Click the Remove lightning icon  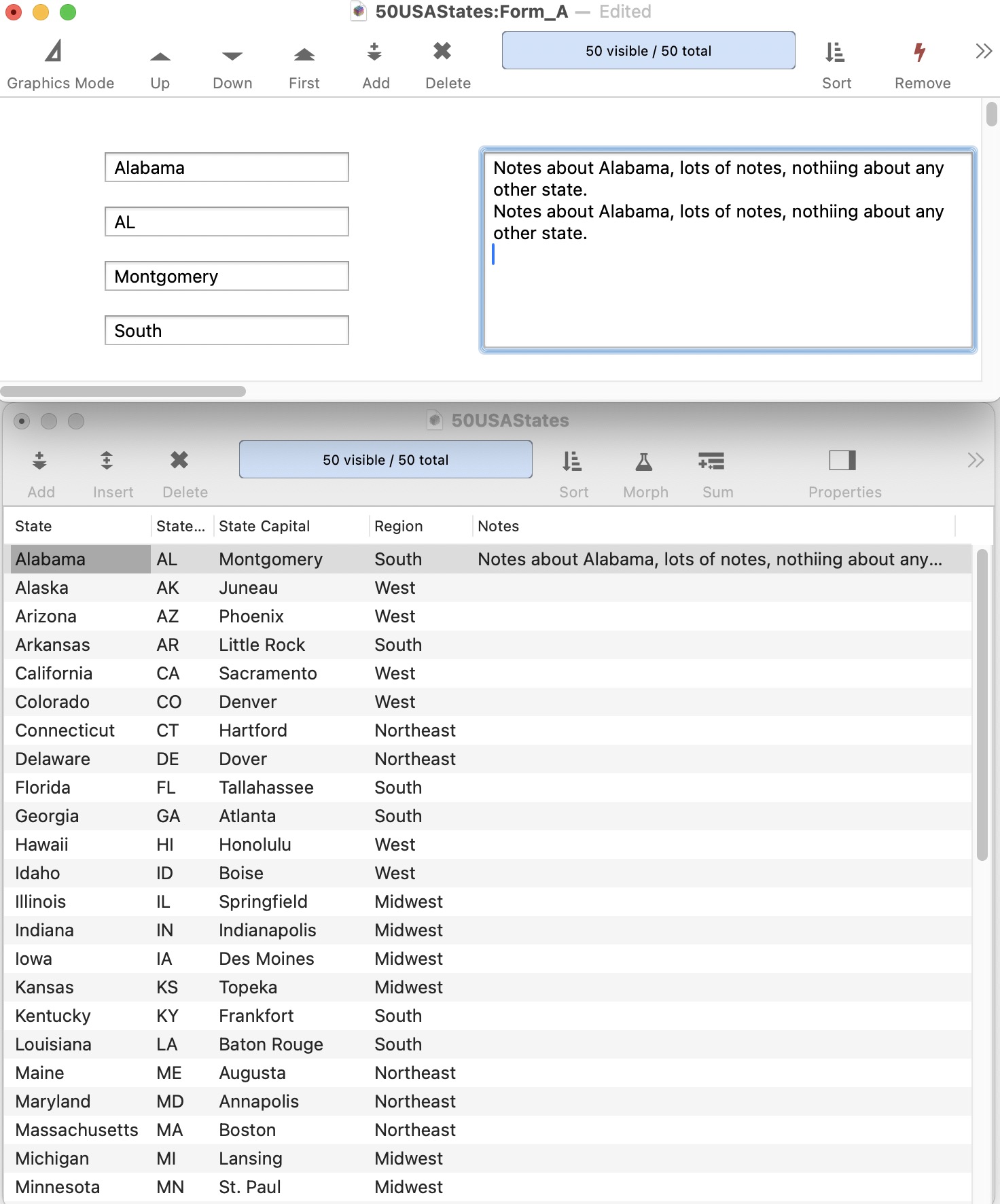(919, 52)
